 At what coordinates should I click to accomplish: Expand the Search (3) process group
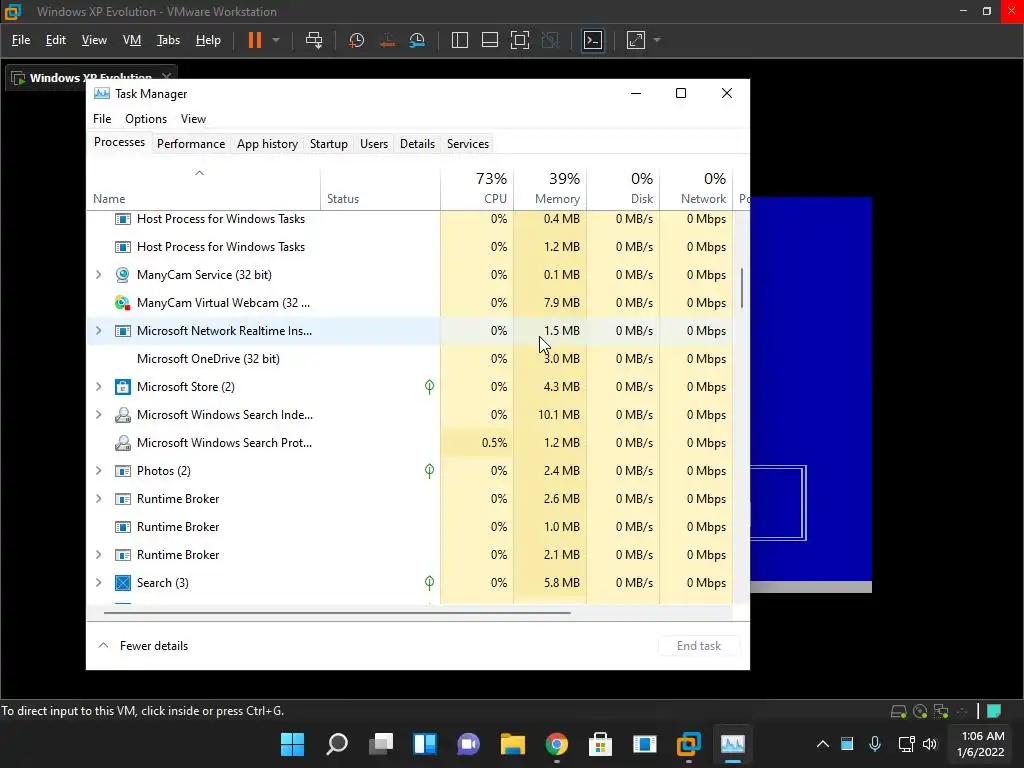[99, 583]
